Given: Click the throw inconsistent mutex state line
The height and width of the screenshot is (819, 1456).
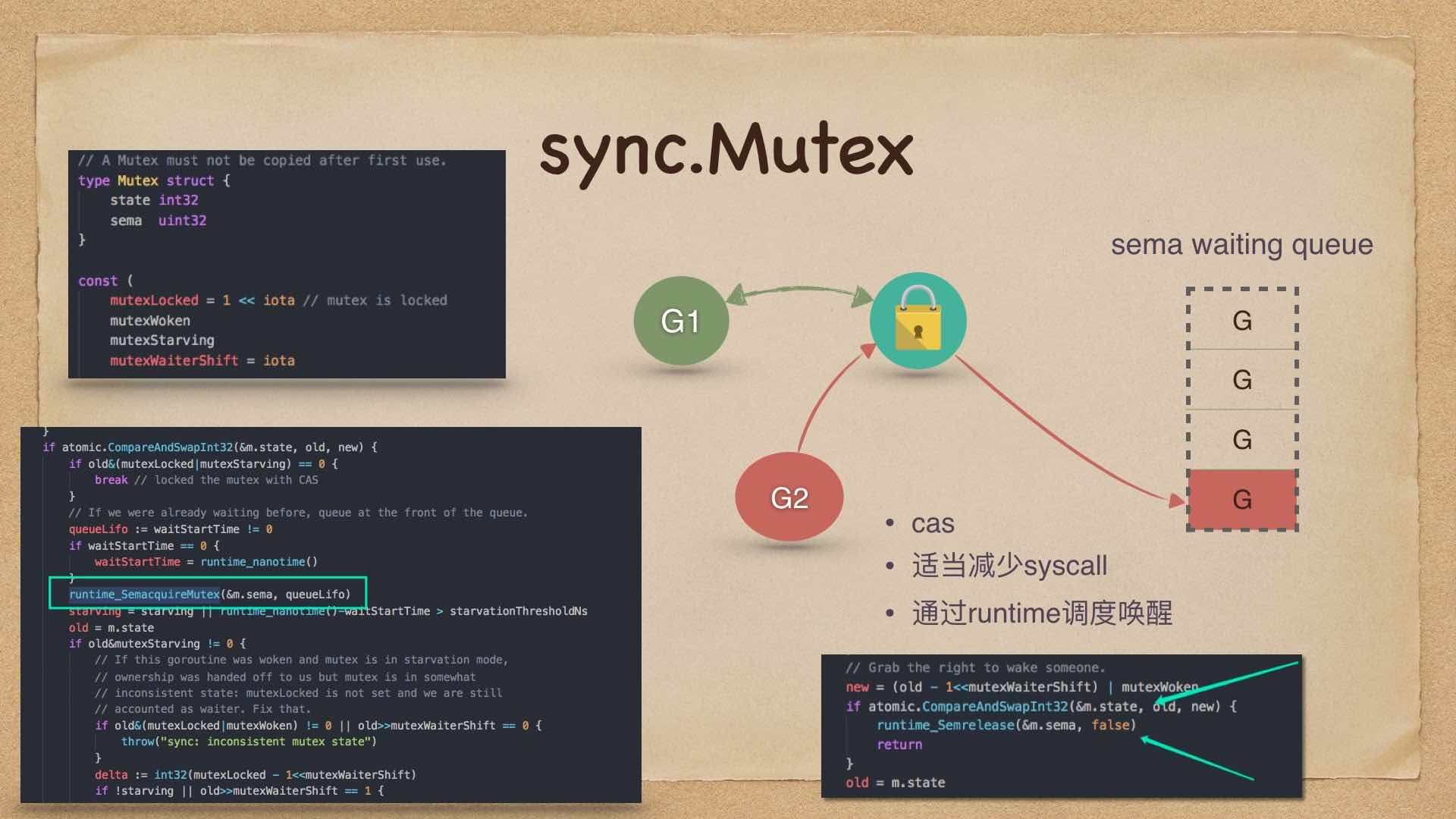Looking at the screenshot, I should click(249, 742).
